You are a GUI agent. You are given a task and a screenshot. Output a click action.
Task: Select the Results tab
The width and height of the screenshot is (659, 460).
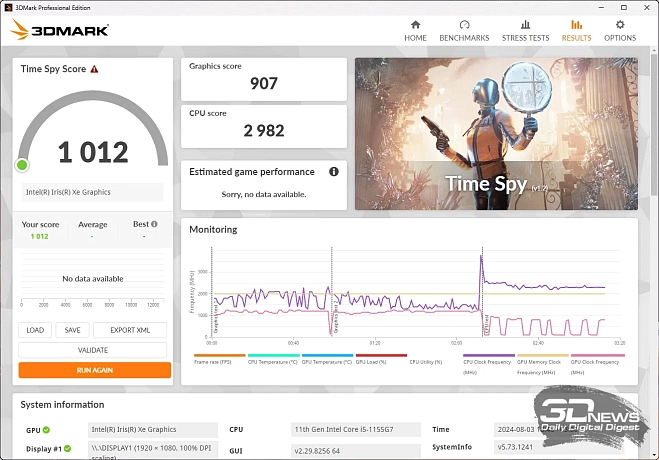576,31
